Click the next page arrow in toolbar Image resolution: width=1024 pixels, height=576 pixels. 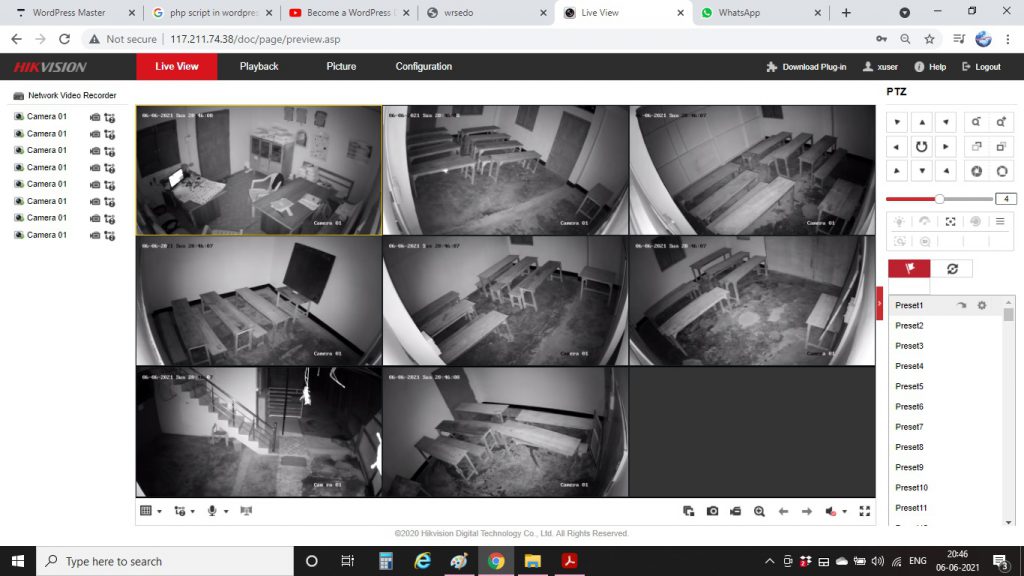[806, 511]
